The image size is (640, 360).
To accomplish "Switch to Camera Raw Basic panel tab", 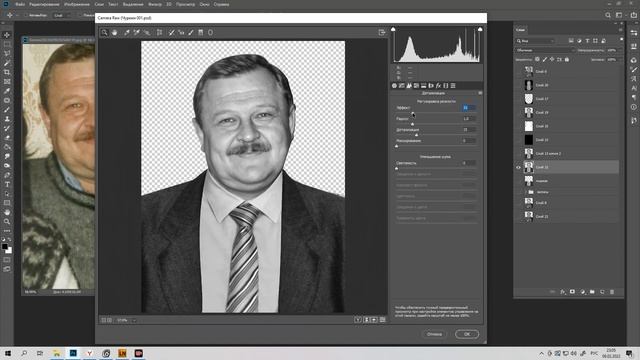I will click(394, 86).
